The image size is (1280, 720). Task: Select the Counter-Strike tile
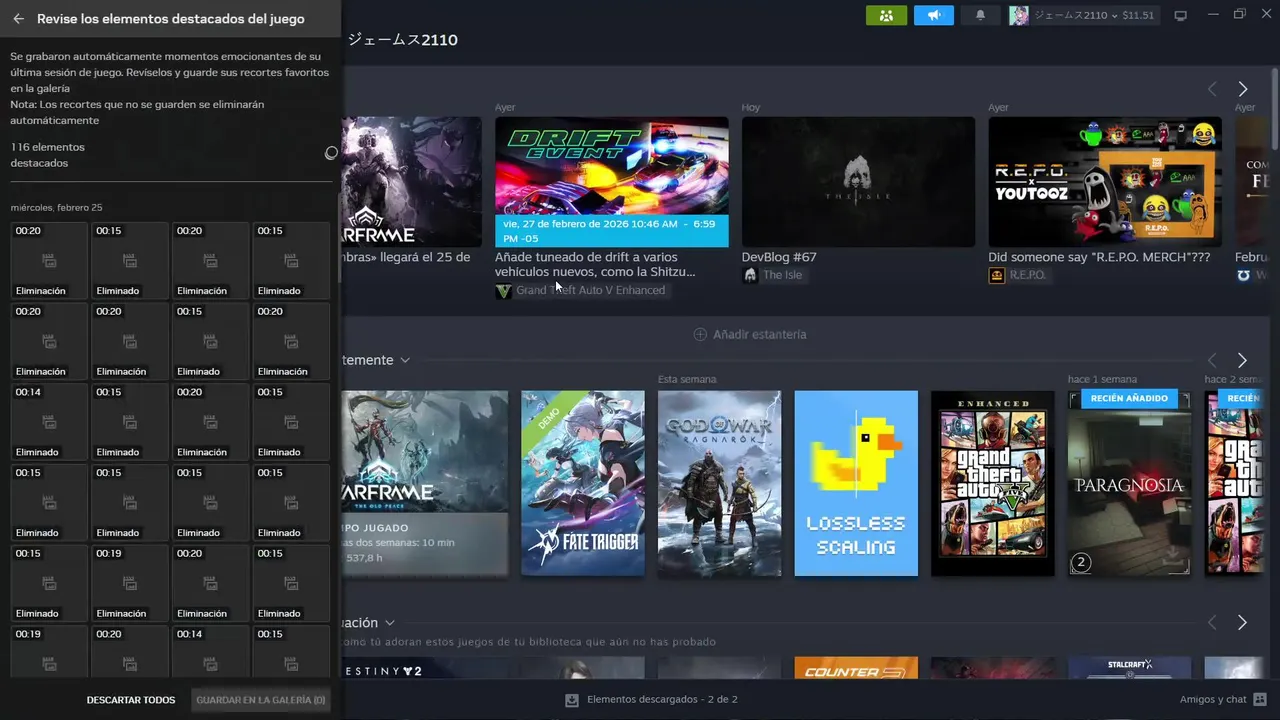point(856,668)
